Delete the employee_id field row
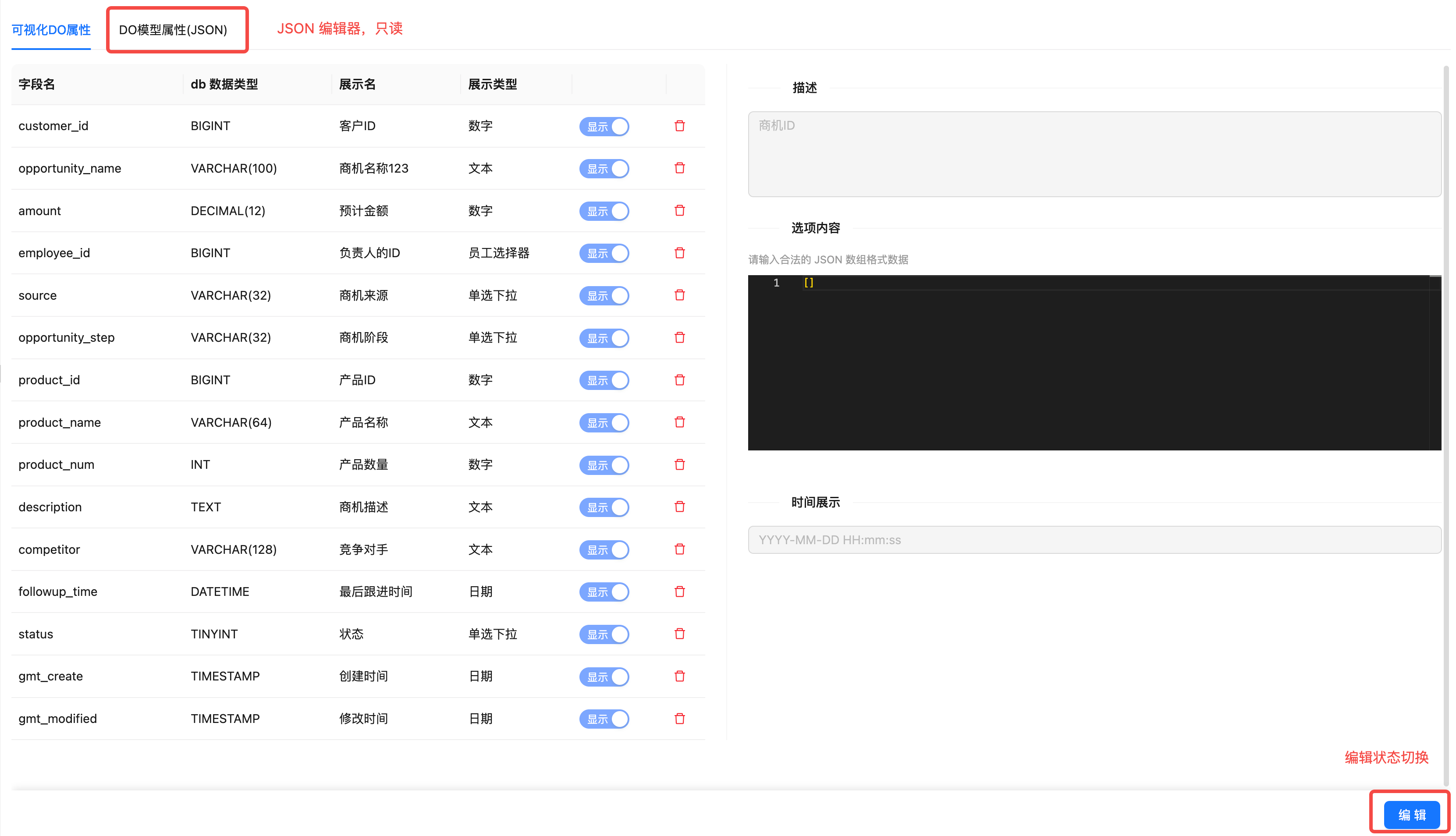Screen dimensions: 1456x836 pos(679,253)
